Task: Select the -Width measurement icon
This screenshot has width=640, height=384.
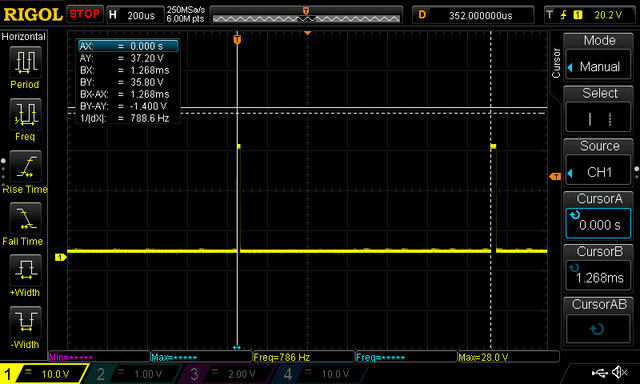Action: [25, 322]
